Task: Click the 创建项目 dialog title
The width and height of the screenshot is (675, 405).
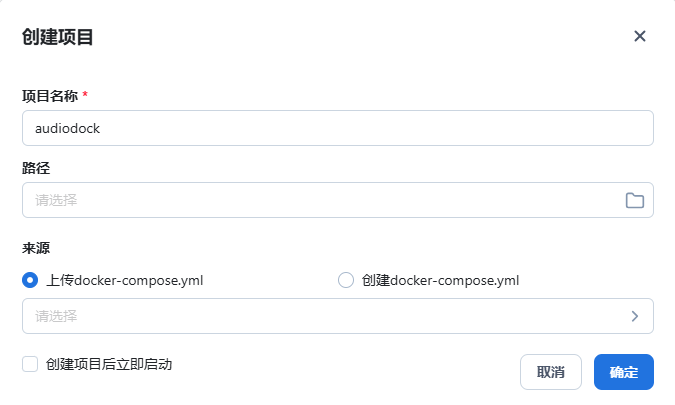Action: (x=58, y=37)
